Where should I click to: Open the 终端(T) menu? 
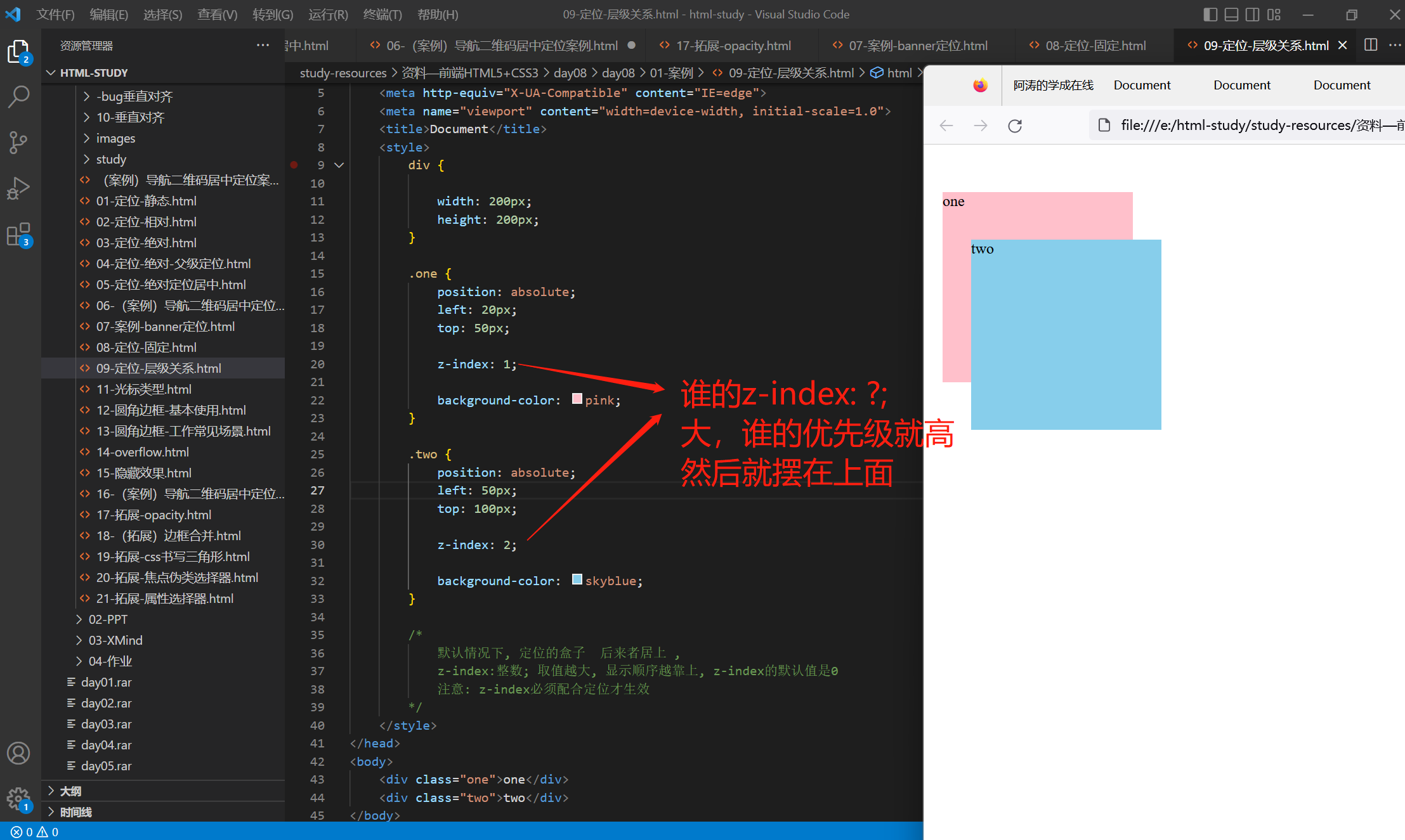tap(382, 14)
